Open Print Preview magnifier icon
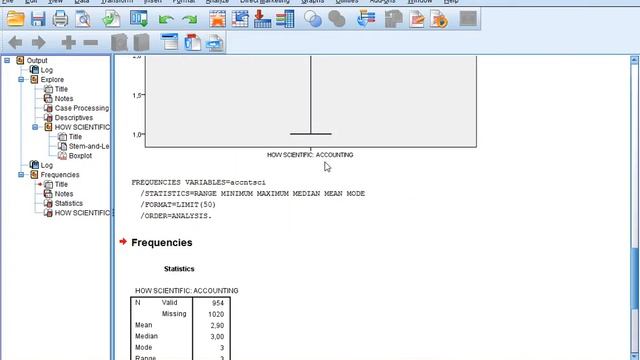Image resolution: width=640 pixels, height=360 pixels. pyautogui.click(x=83, y=19)
